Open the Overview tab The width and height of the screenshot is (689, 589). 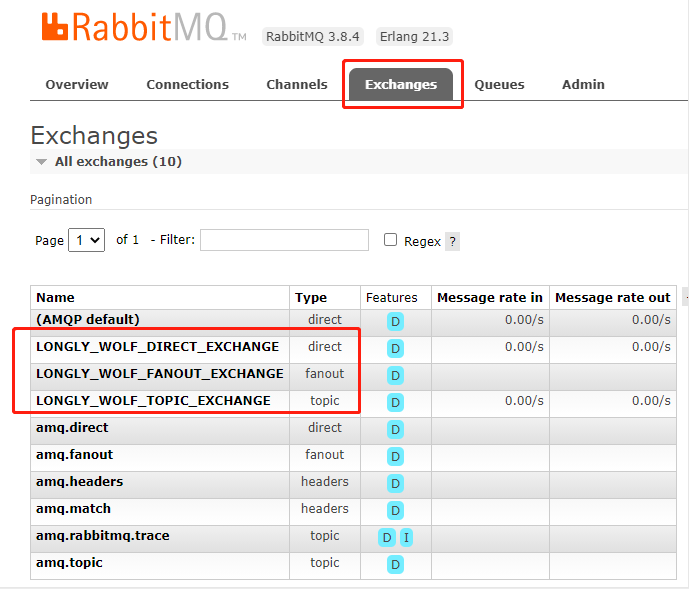click(x=77, y=84)
